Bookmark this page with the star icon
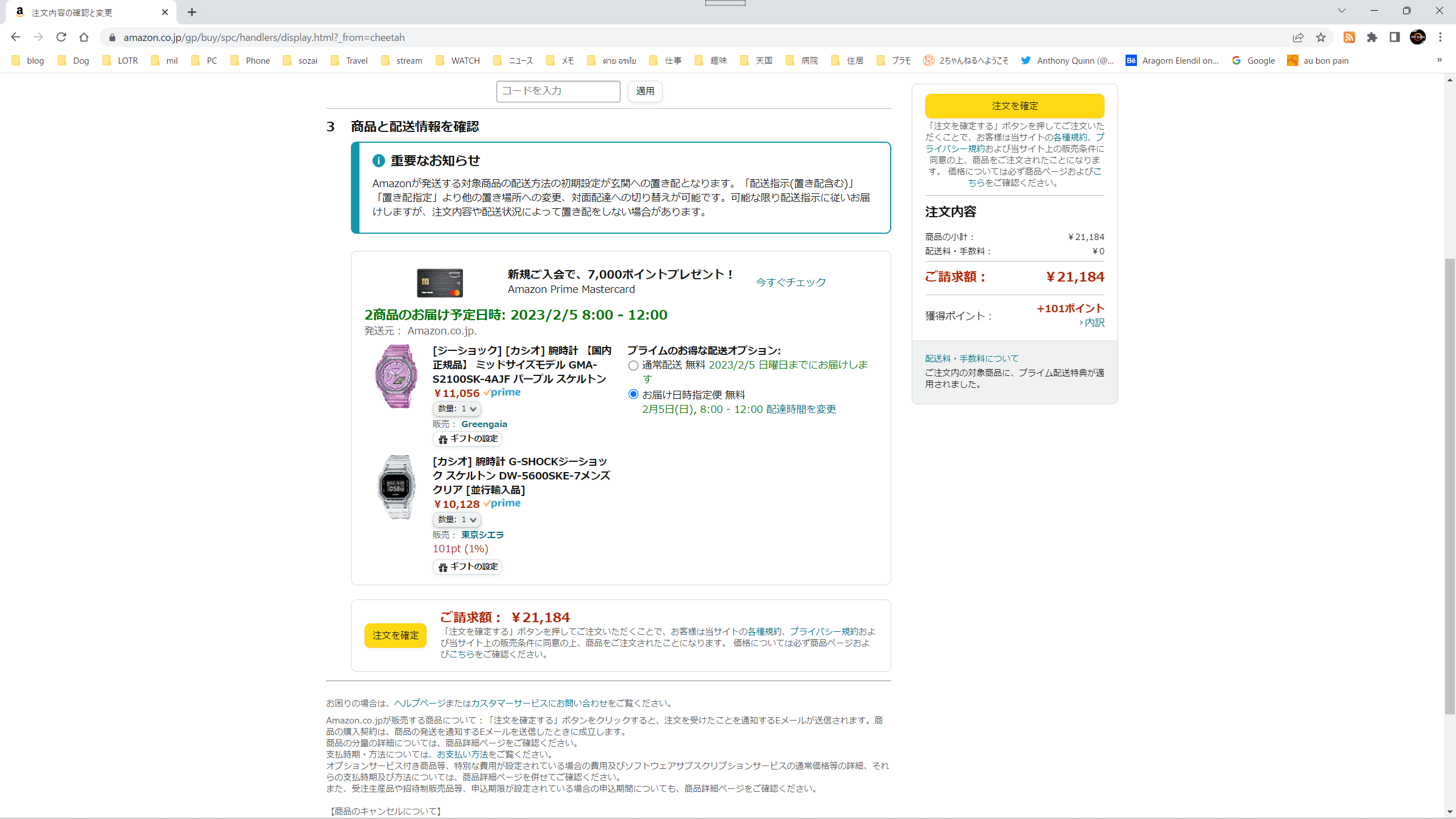The image size is (1456, 819). 1321,37
